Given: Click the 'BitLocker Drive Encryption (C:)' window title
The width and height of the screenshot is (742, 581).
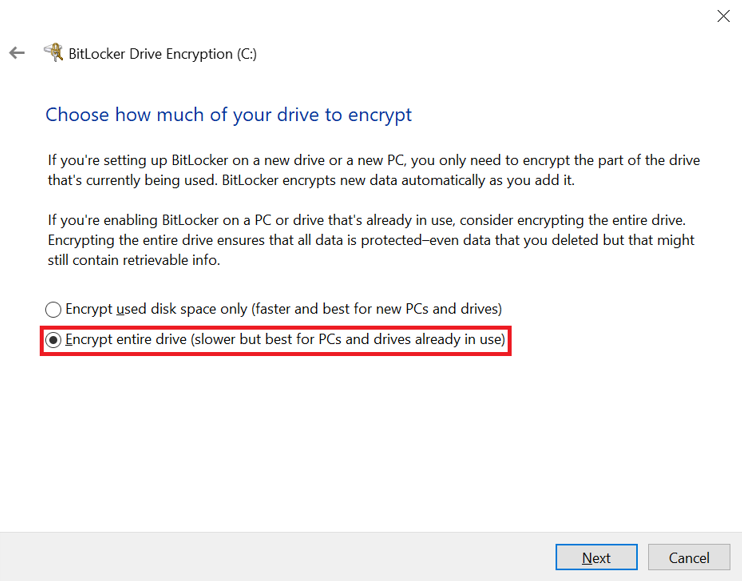Looking at the screenshot, I should tap(163, 54).
